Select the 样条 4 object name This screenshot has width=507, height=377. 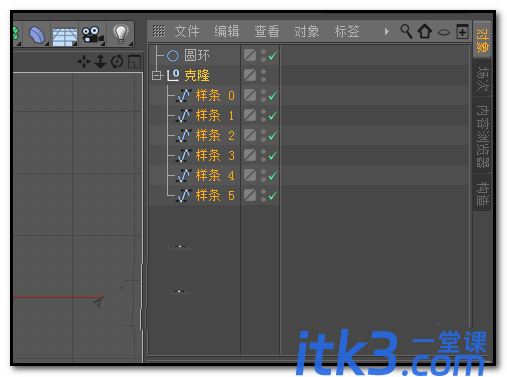(x=215, y=176)
